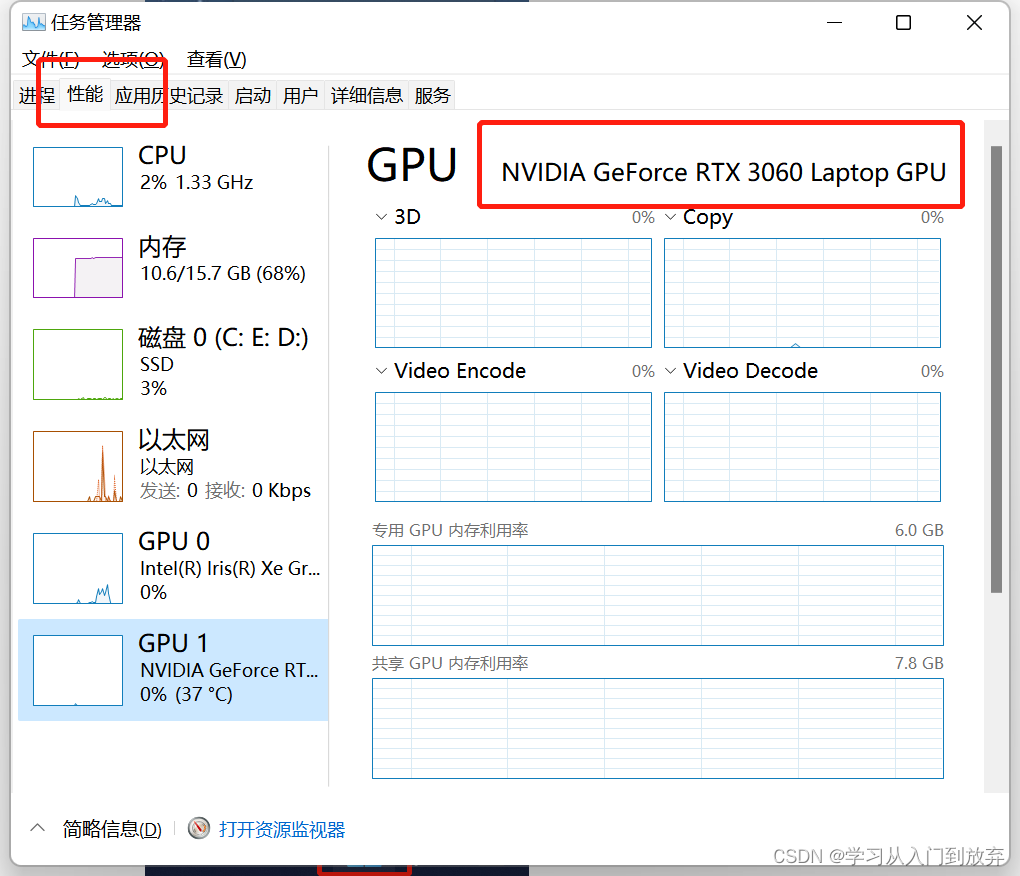
Task: Select the 磁盘 0 graph thumbnail
Action: (x=78, y=364)
